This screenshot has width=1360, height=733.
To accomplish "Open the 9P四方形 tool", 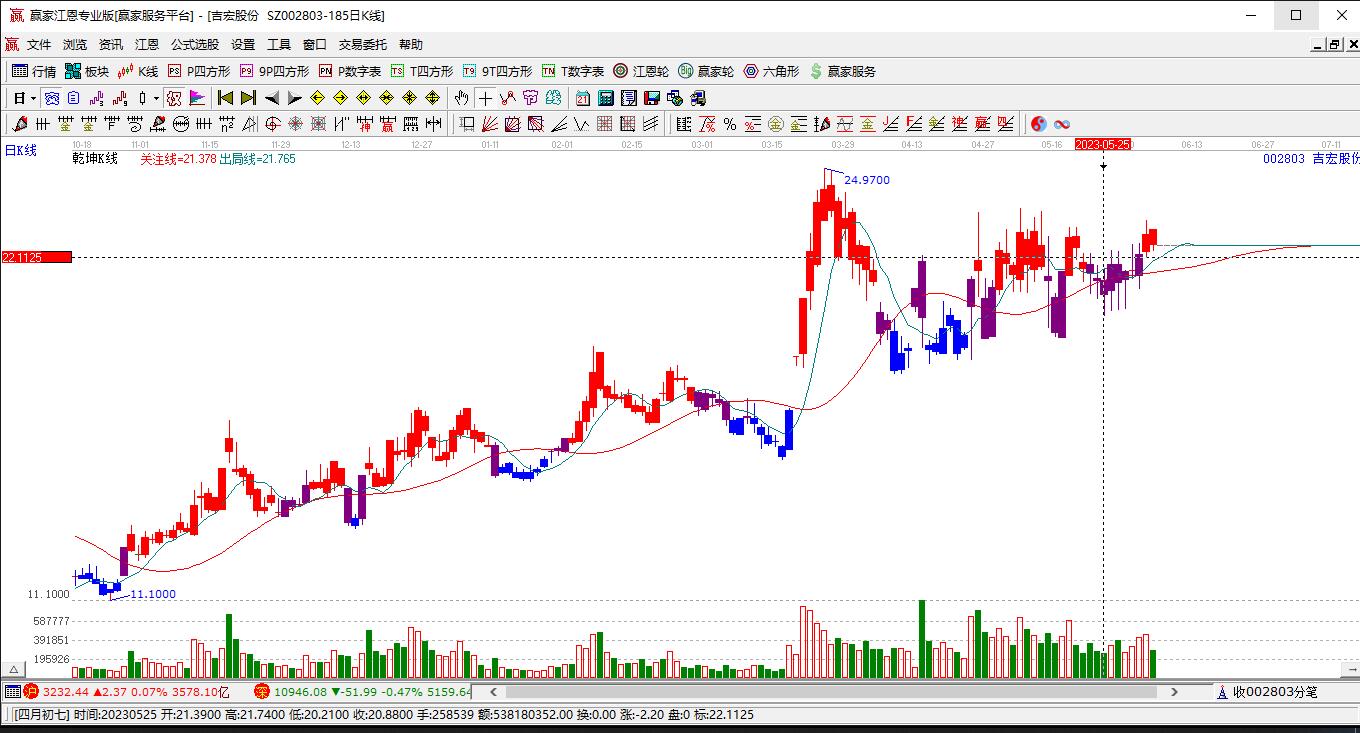I will (x=275, y=71).
